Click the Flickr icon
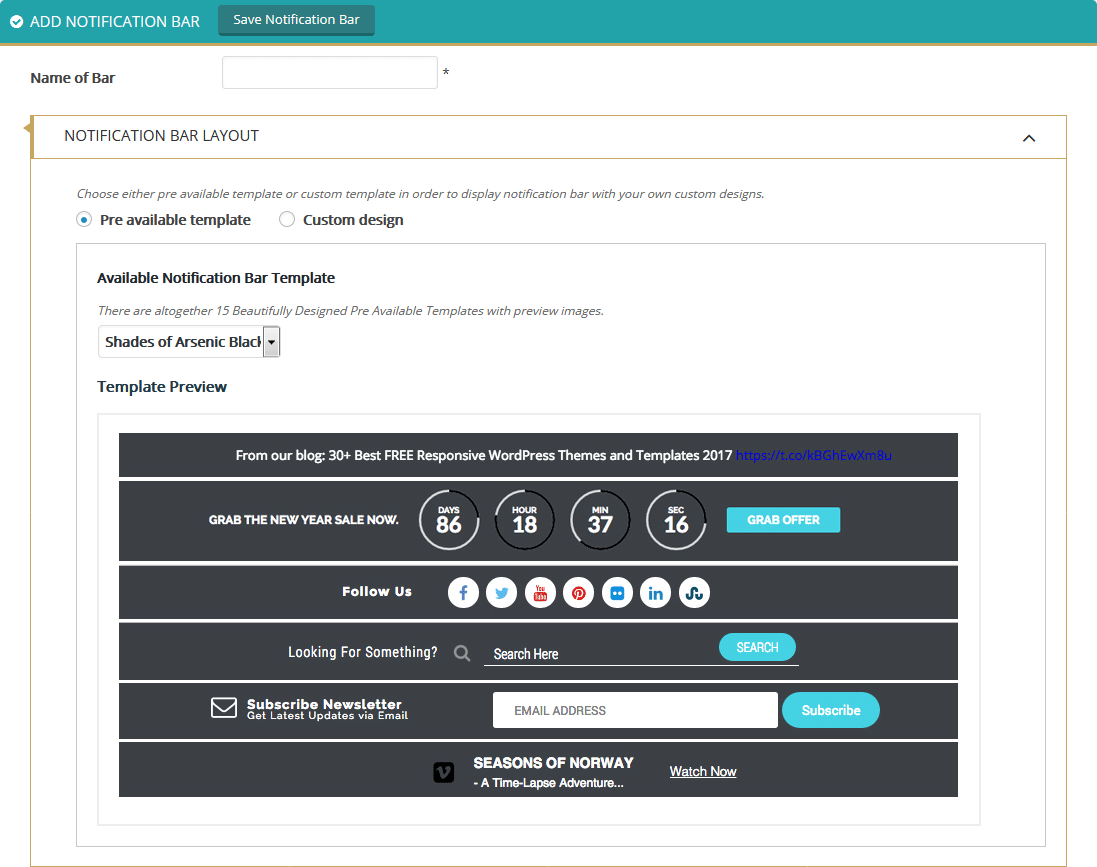 pyautogui.click(x=617, y=593)
